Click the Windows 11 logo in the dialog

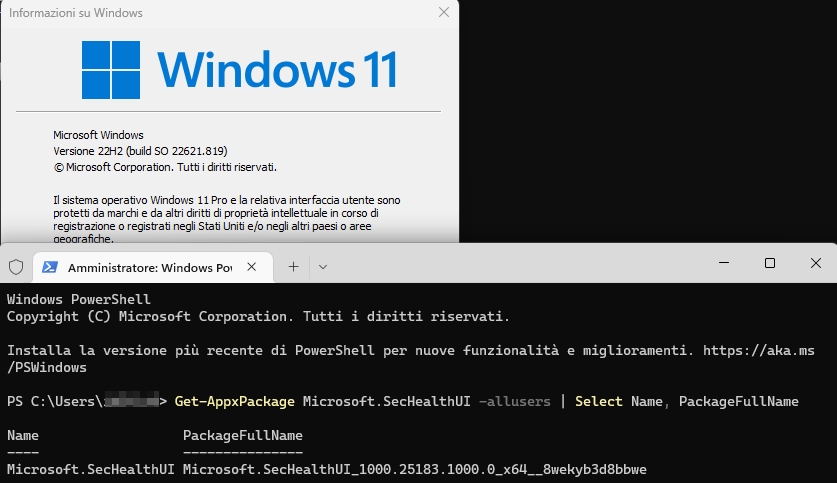tap(239, 70)
